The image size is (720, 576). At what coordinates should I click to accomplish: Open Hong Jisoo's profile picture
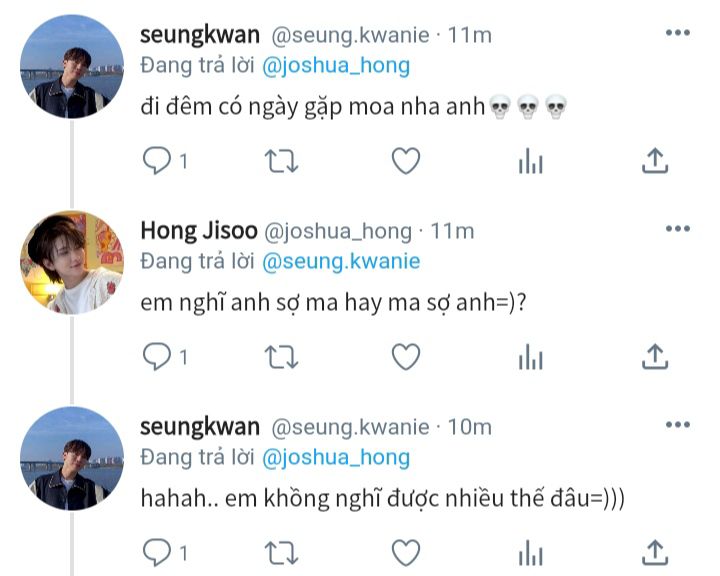coord(72,262)
